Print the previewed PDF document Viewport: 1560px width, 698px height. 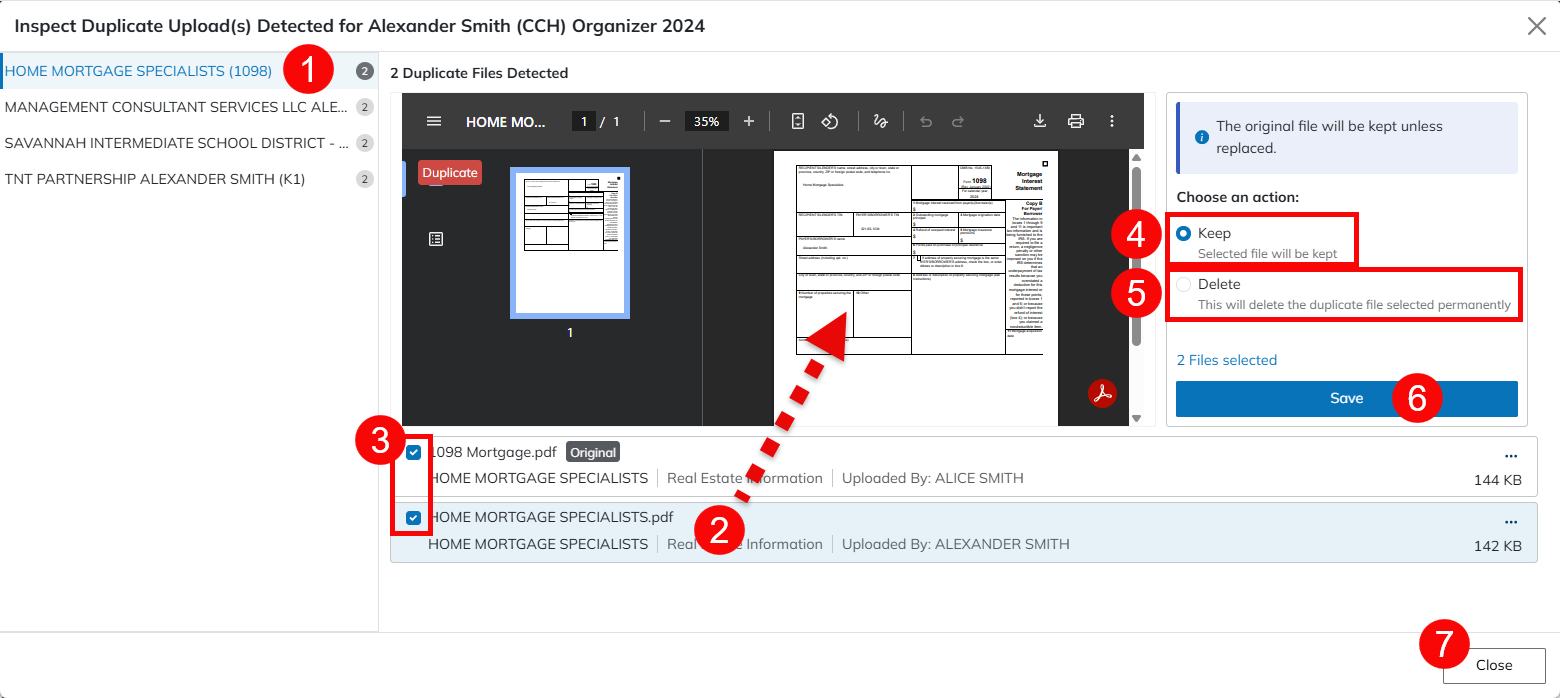[1076, 121]
